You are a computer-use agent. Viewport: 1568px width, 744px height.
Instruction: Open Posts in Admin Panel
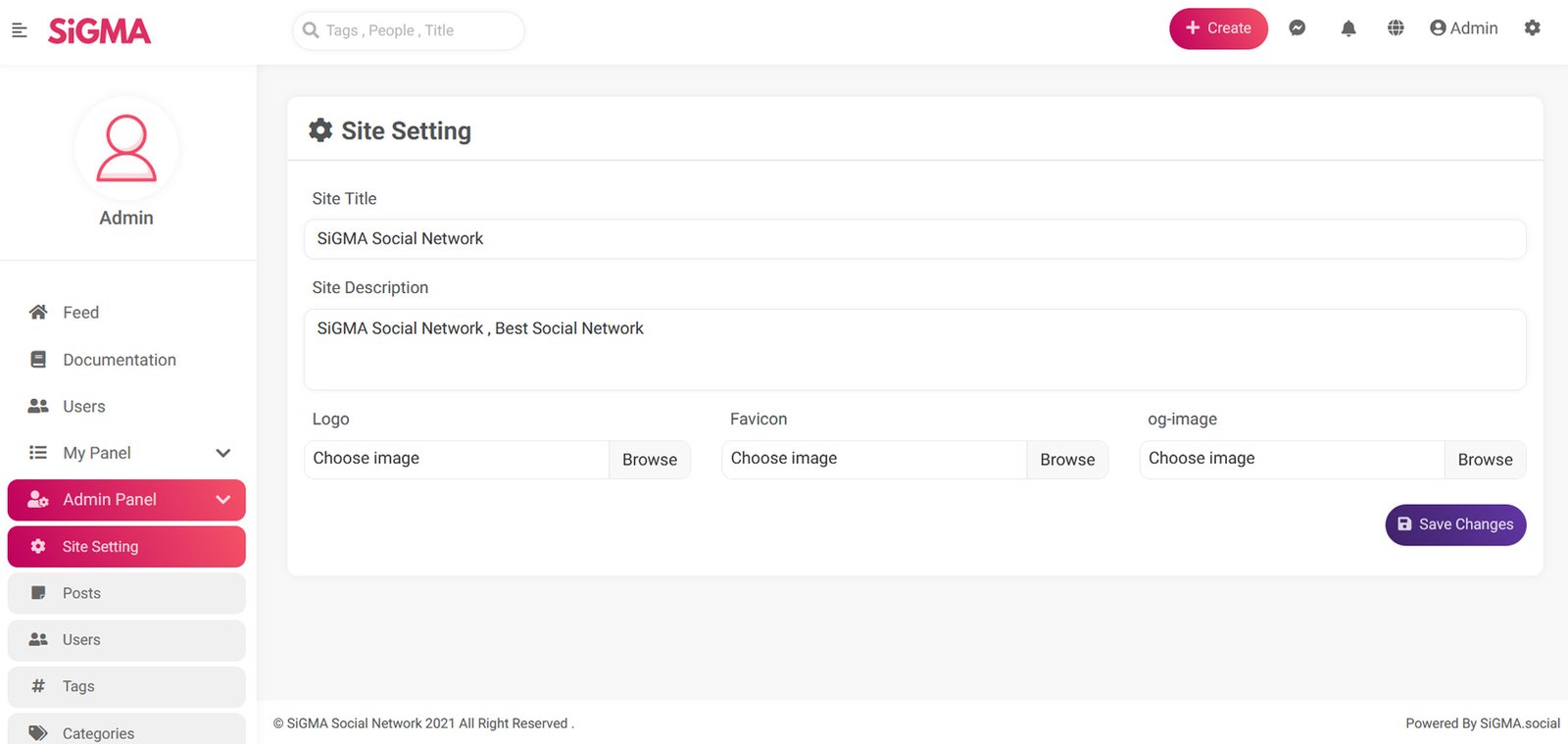tap(126, 593)
